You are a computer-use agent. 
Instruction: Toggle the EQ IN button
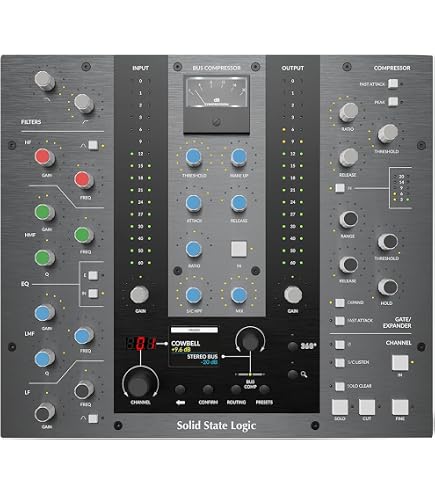[x=93, y=293]
